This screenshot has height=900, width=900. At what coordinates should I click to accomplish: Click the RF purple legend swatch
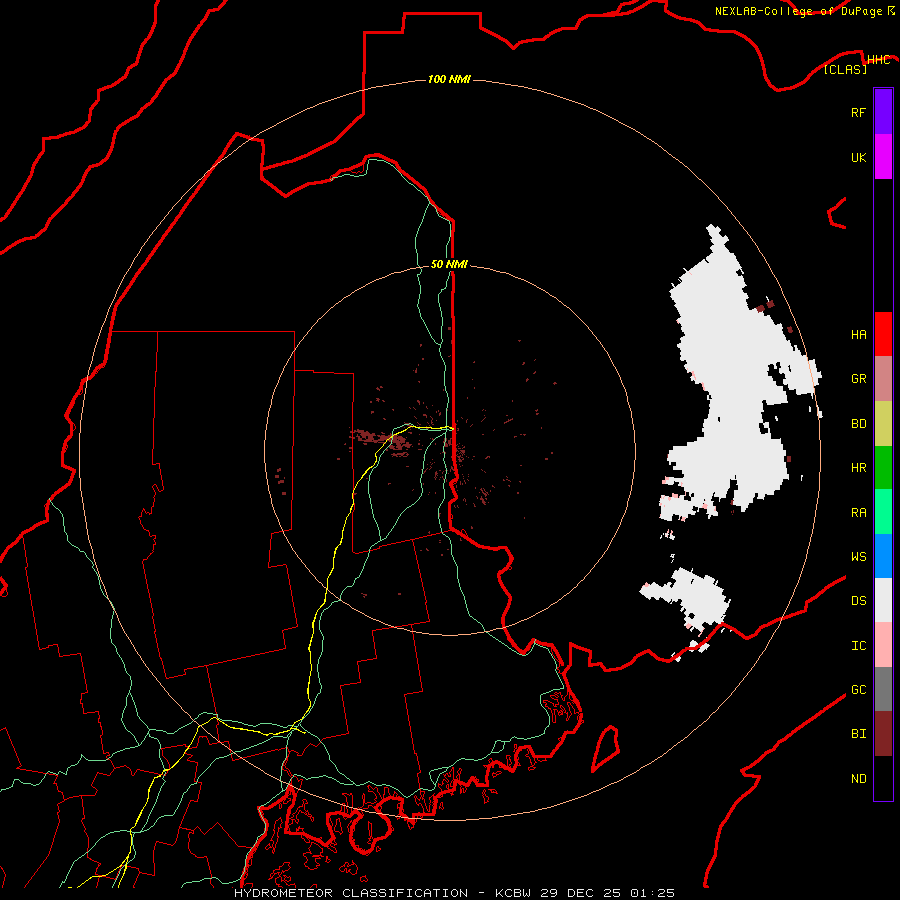pyautogui.click(x=883, y=112)
